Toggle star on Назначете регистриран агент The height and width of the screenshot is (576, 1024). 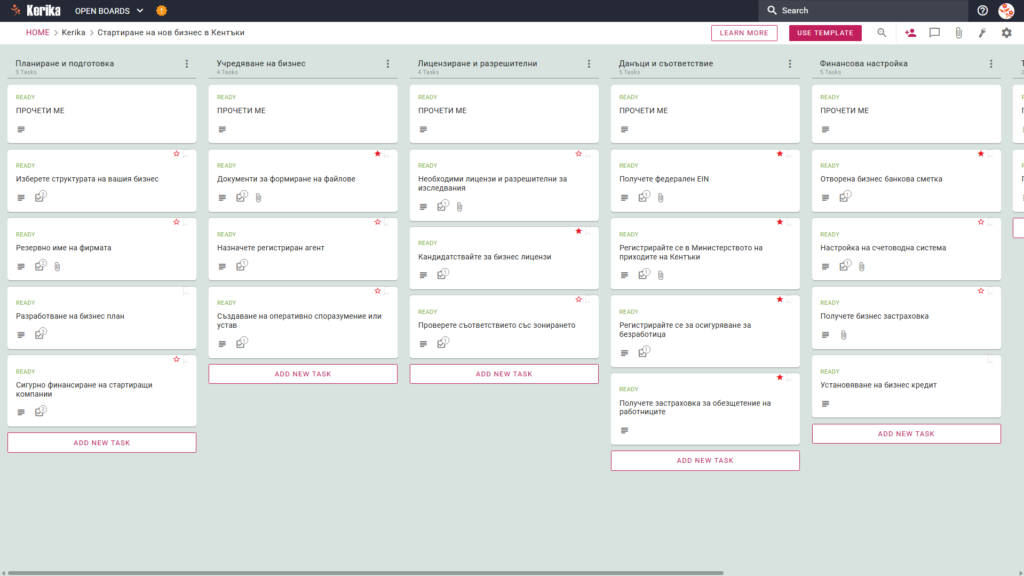(x=377, y=222)
